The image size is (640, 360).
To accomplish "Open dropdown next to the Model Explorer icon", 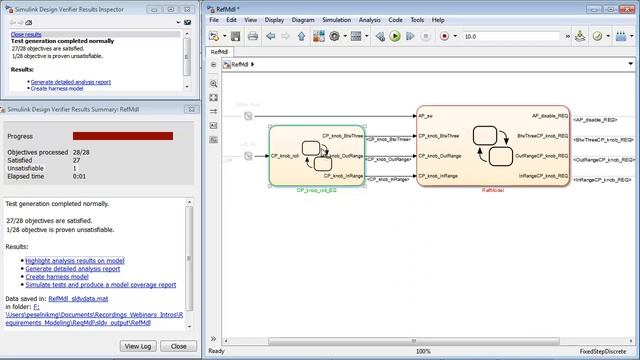I will tap(367, 36).
